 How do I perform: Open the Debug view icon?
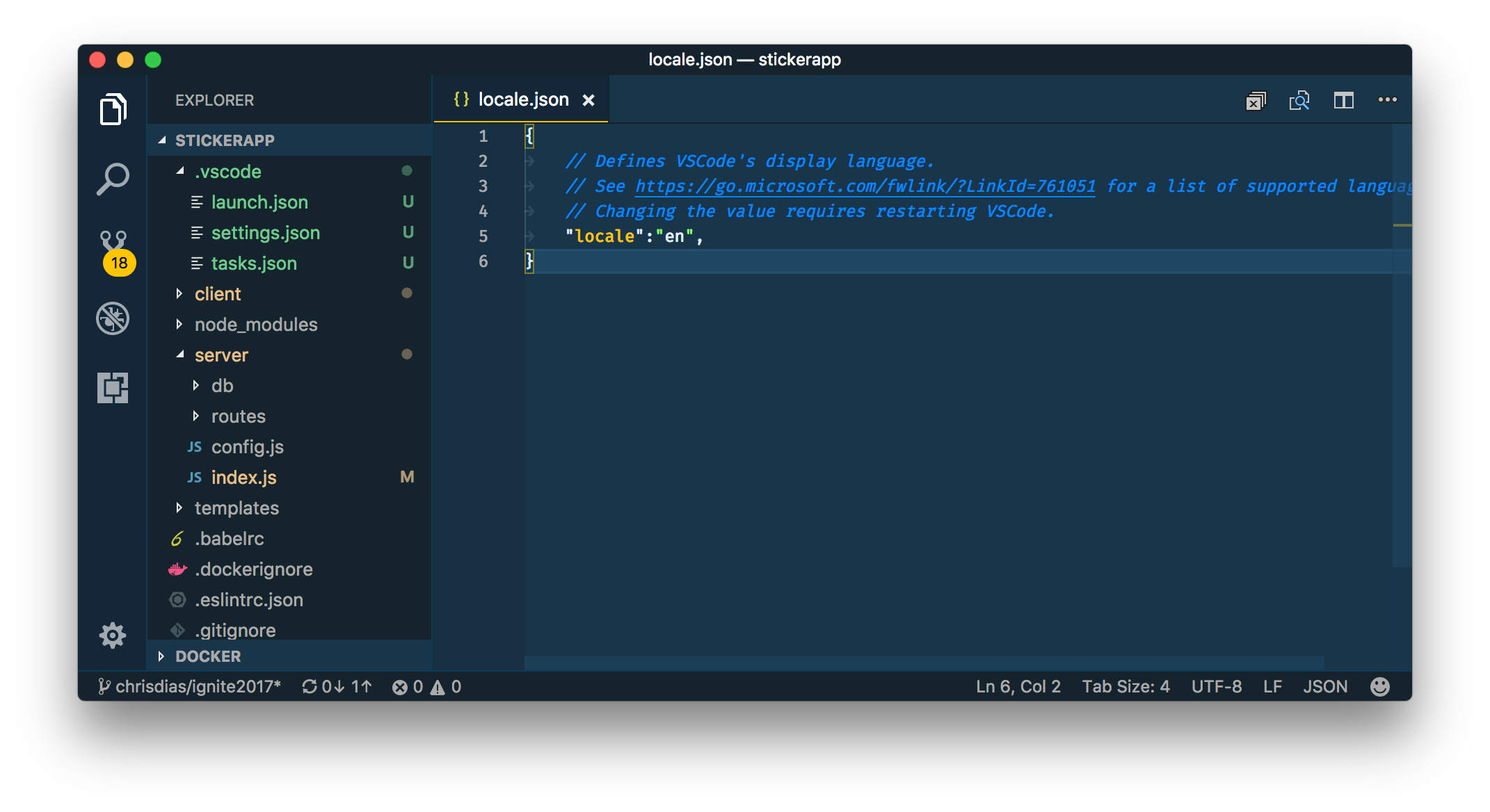113,319
